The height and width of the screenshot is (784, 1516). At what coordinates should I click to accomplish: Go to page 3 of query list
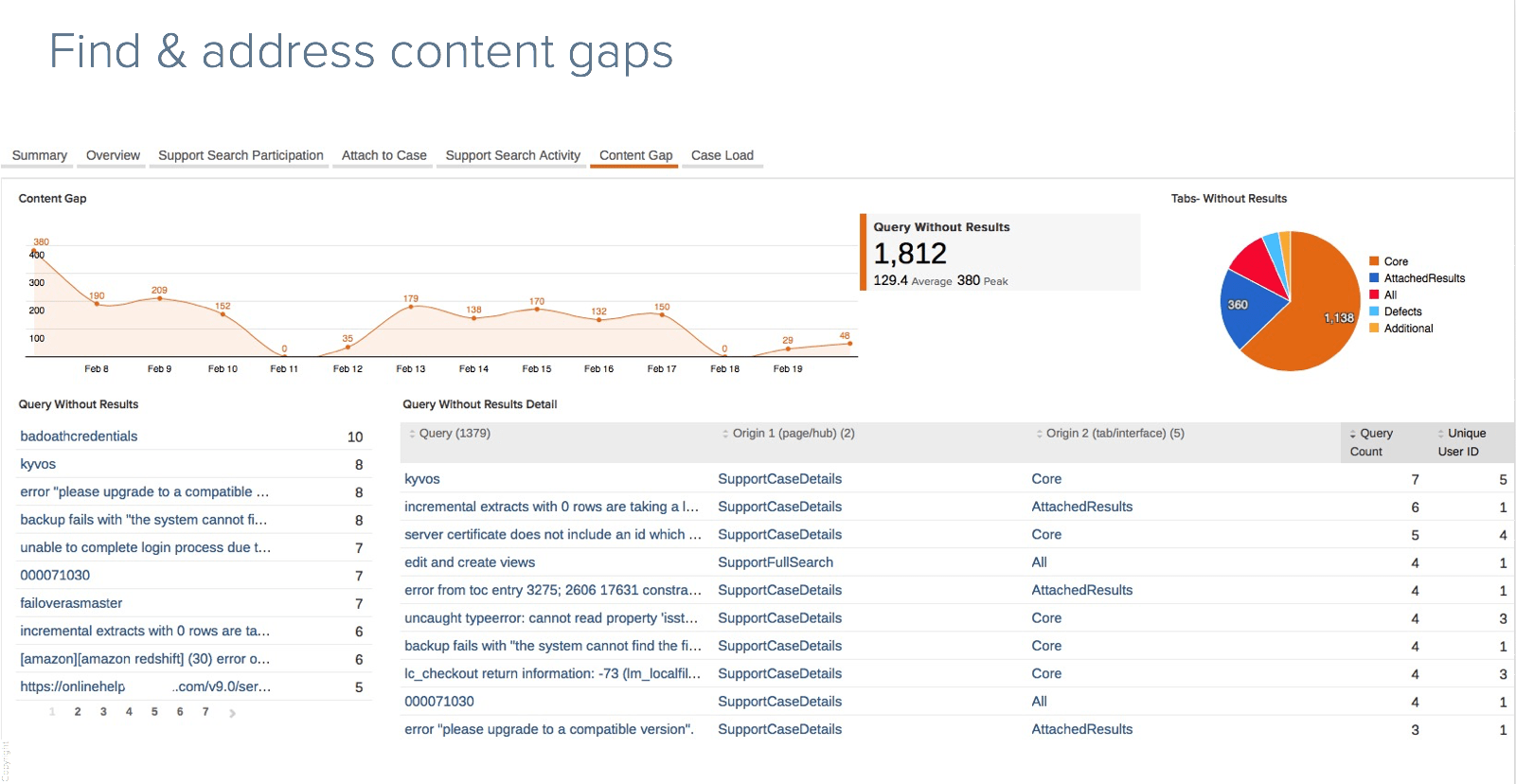pyautogui.click(x=103, y=712)
